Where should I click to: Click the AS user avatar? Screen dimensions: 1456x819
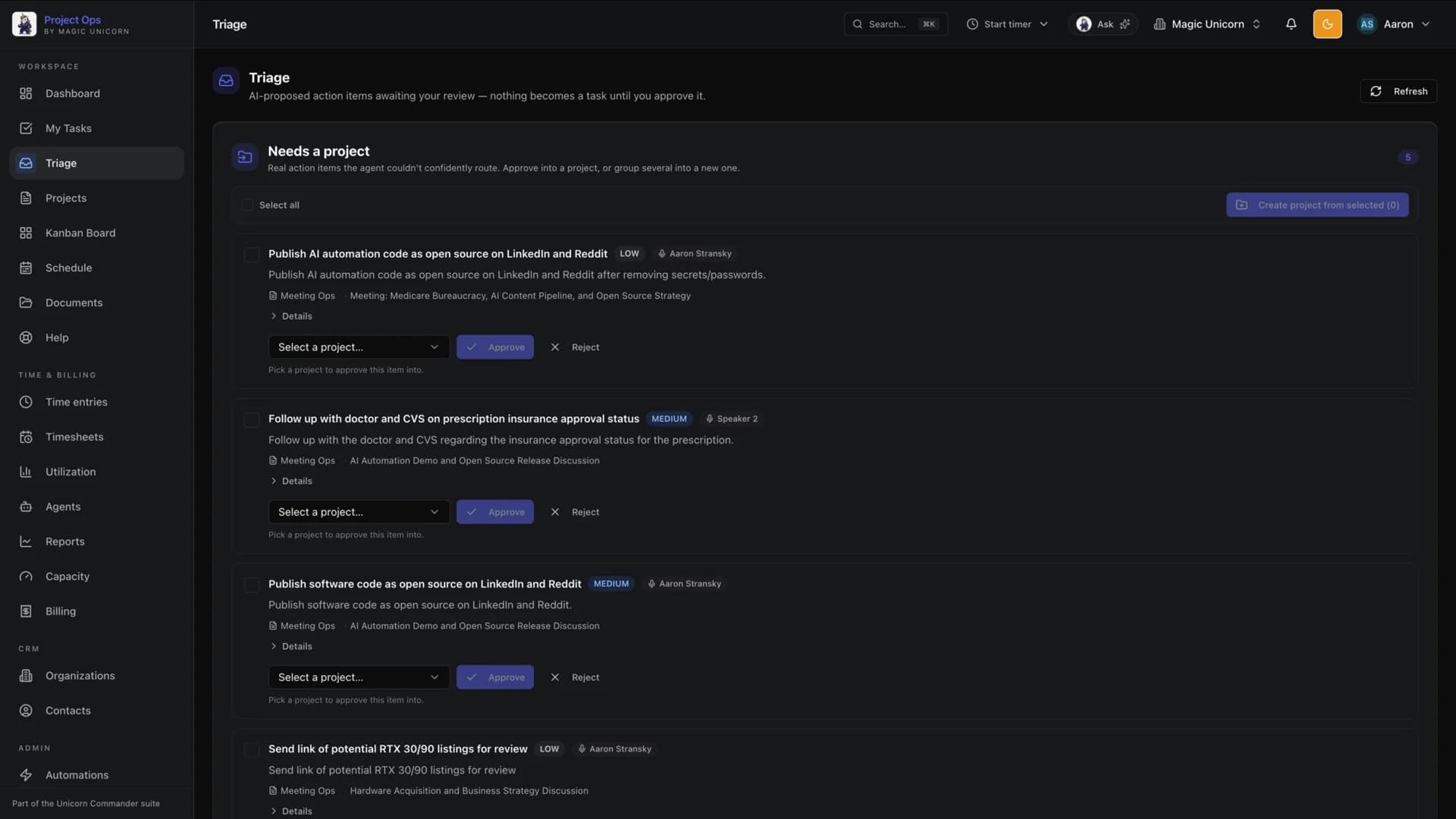pyautogui.click(x=1367, y=24)
